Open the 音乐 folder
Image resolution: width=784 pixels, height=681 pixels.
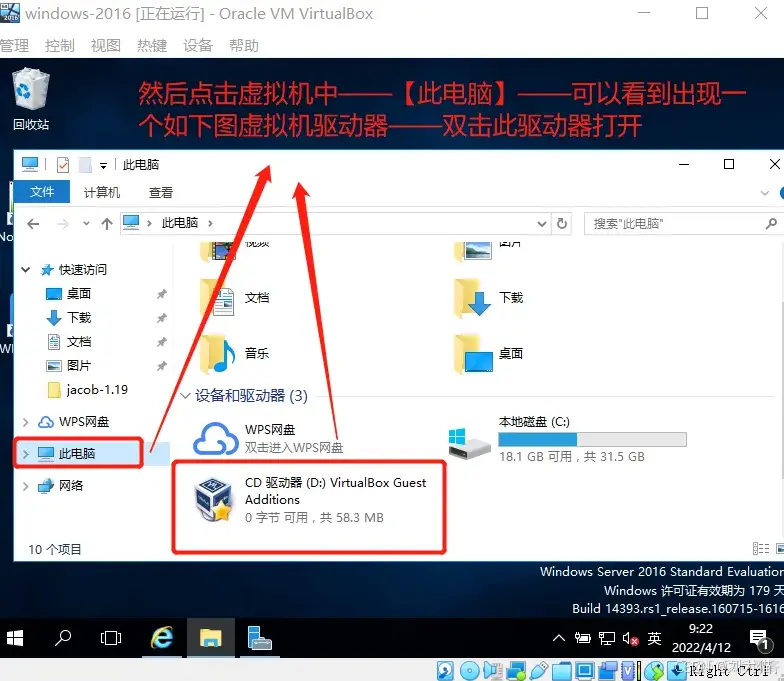tap(235, 354)
